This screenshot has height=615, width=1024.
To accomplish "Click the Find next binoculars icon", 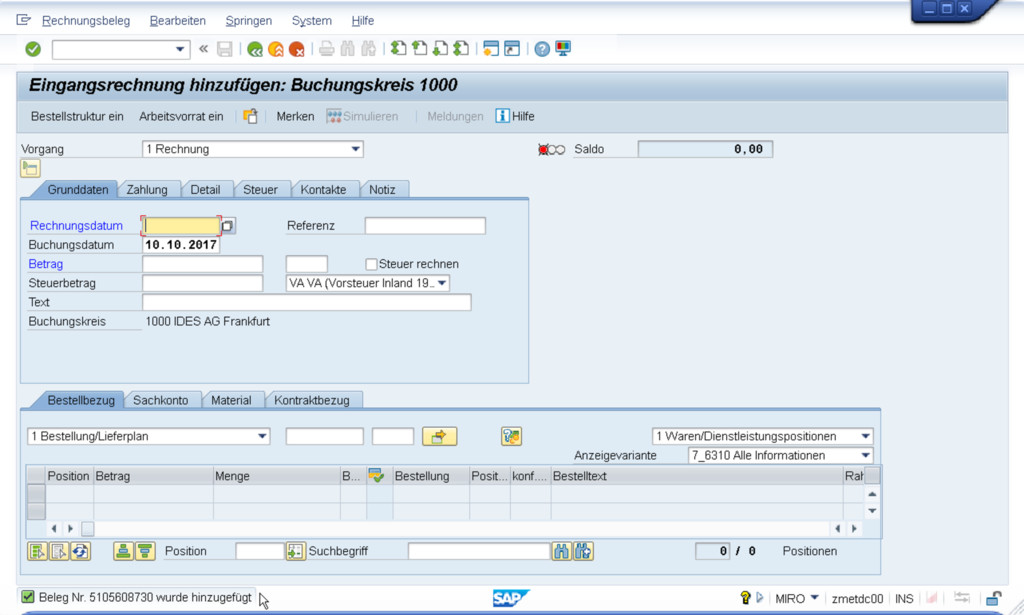I will coord(368,49).
